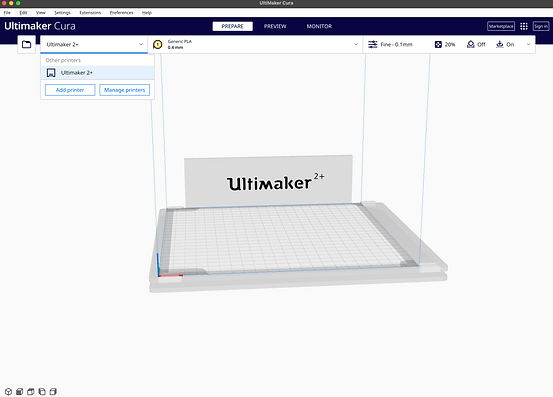Click the print profile sliders icon
Screen dimensions: 553x397
coord(373,44)
